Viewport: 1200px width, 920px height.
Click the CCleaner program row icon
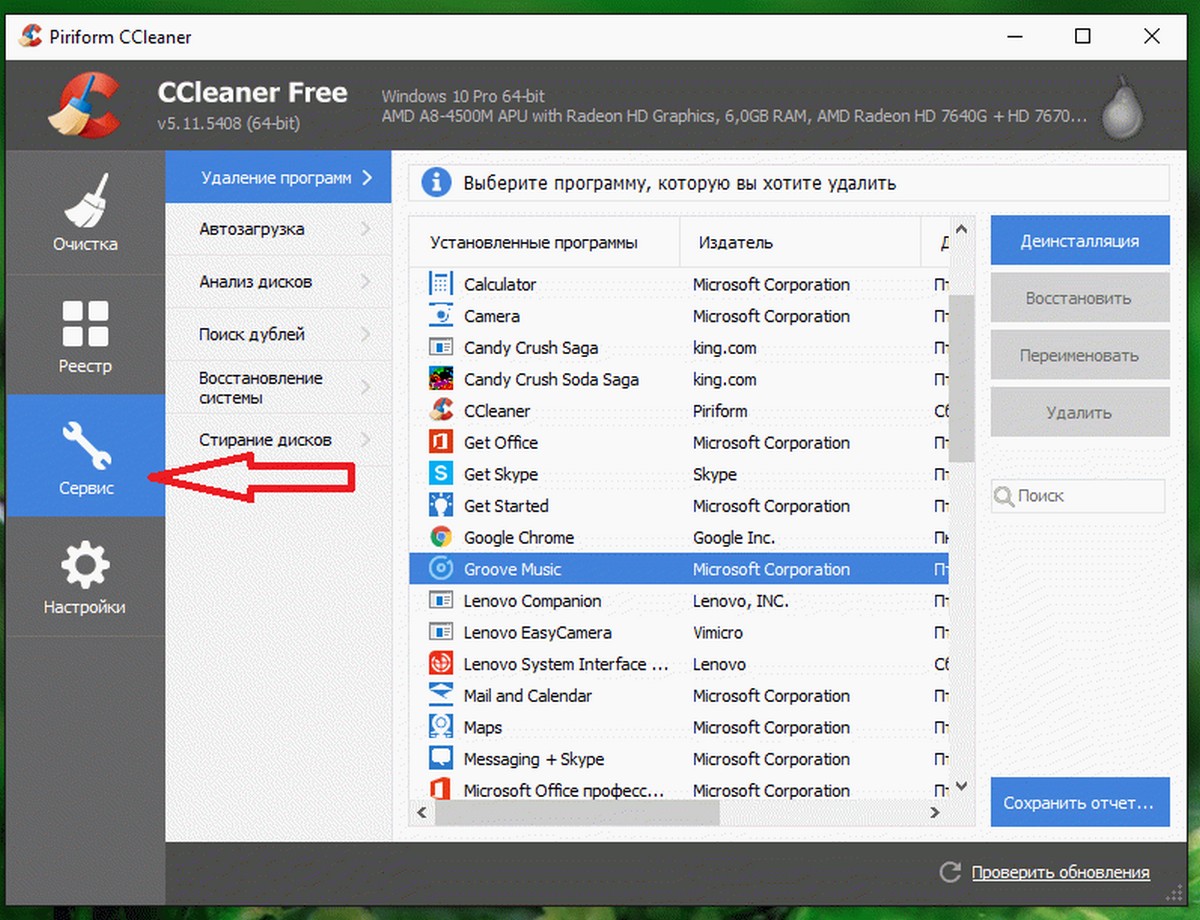point(440,411)
